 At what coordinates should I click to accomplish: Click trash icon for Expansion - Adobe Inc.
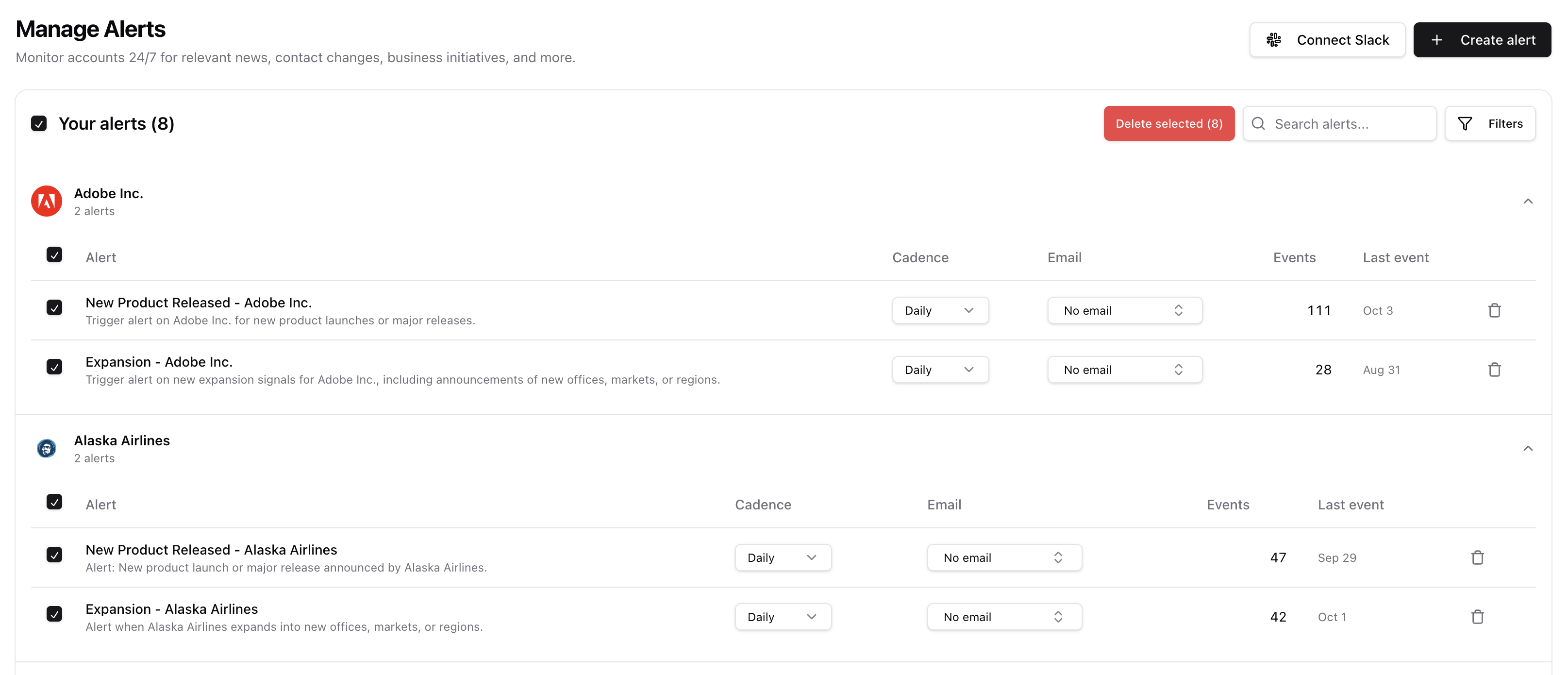1494,370
